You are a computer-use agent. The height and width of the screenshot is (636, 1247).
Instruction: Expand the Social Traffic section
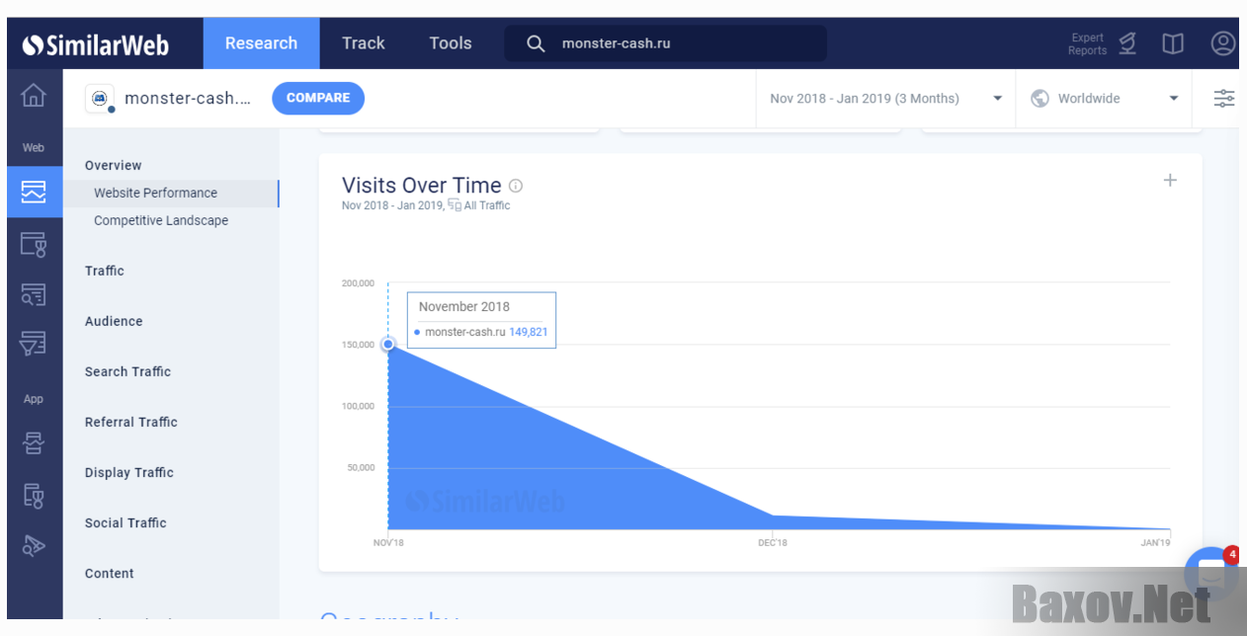[x=126, y=523]
